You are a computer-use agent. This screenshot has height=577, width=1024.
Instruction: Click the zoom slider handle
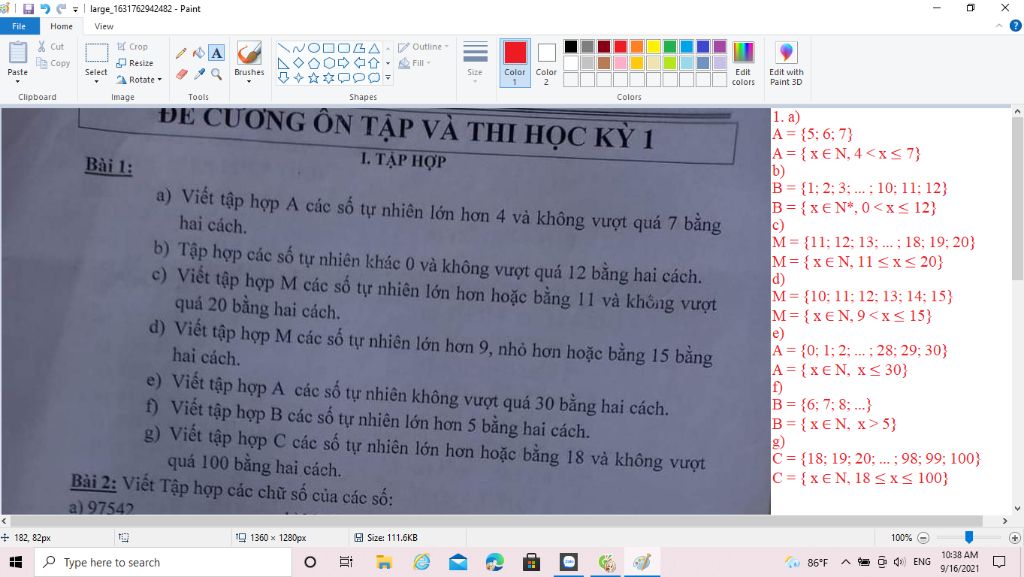[x=969, y=537]
